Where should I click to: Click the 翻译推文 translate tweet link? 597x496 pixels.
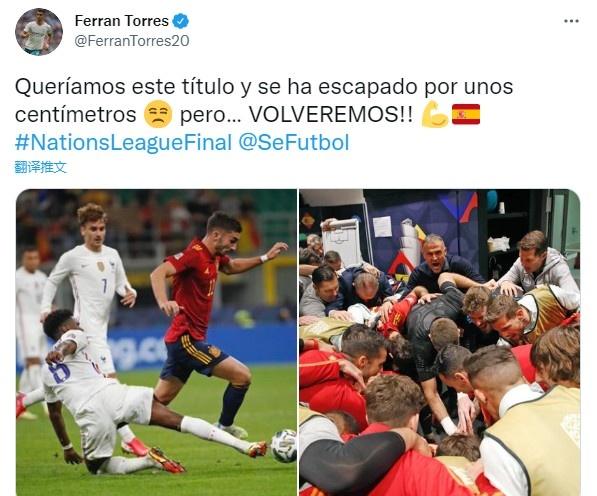coord(41,167)
